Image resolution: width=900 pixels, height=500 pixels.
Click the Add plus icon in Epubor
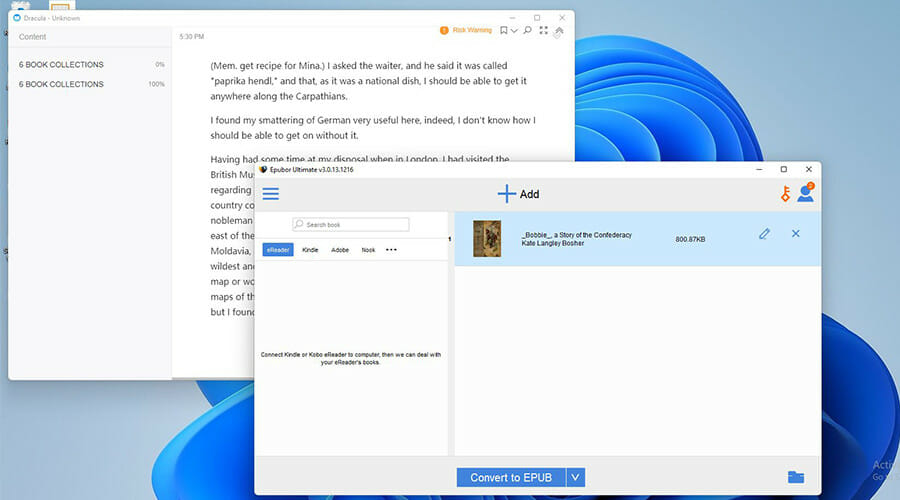click(506, 194)
